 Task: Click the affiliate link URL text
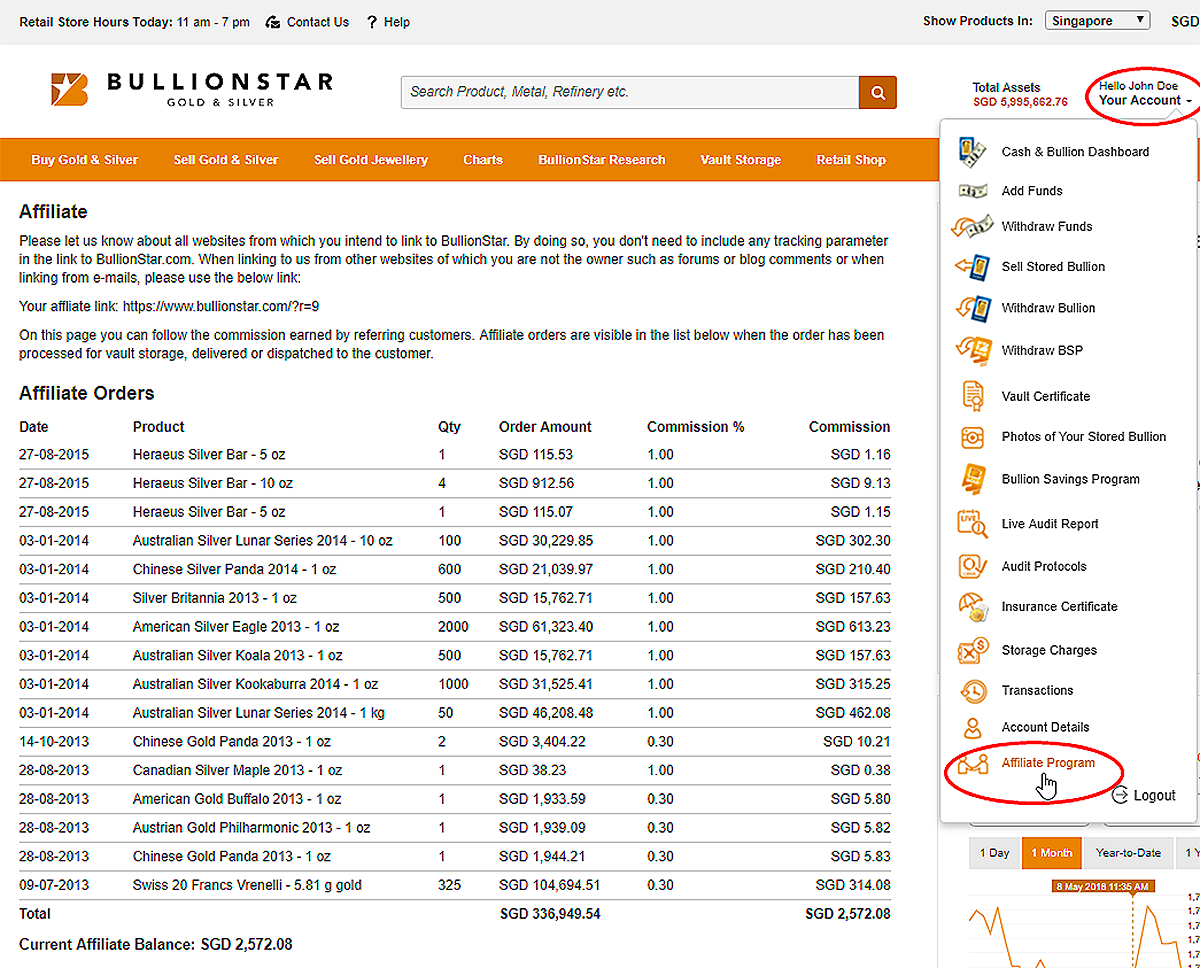(x=221, y=307)
